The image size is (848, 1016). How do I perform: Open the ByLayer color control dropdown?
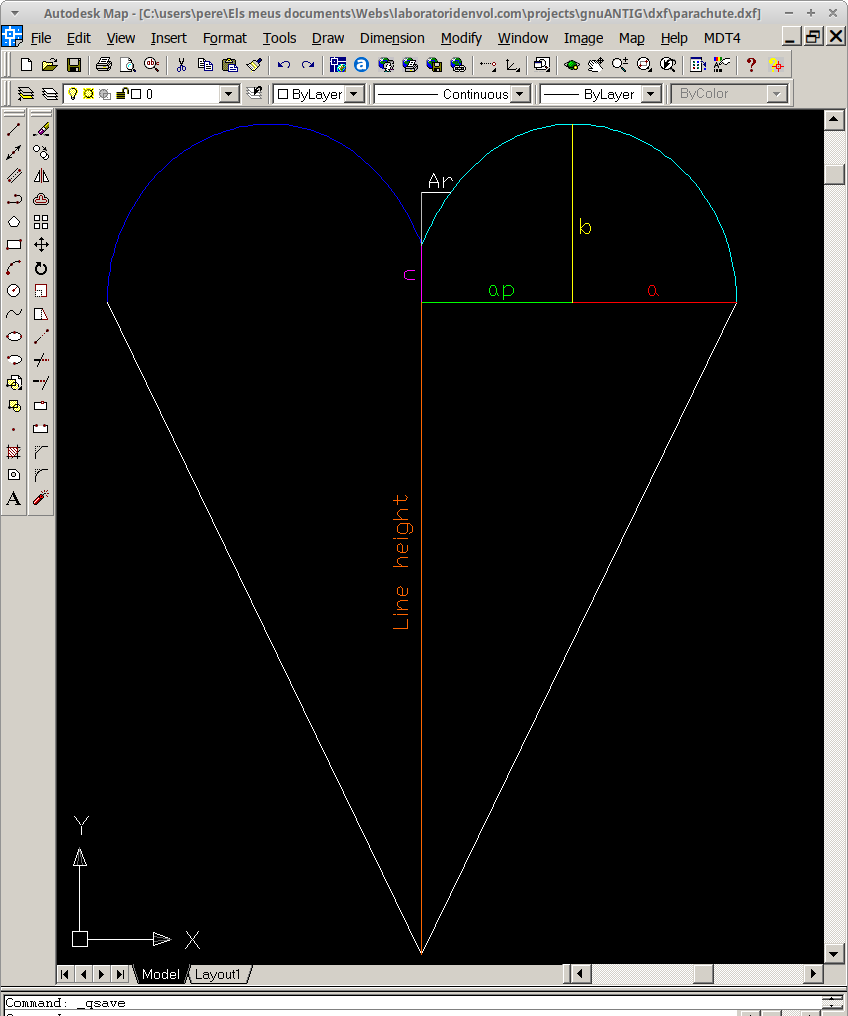354,94
